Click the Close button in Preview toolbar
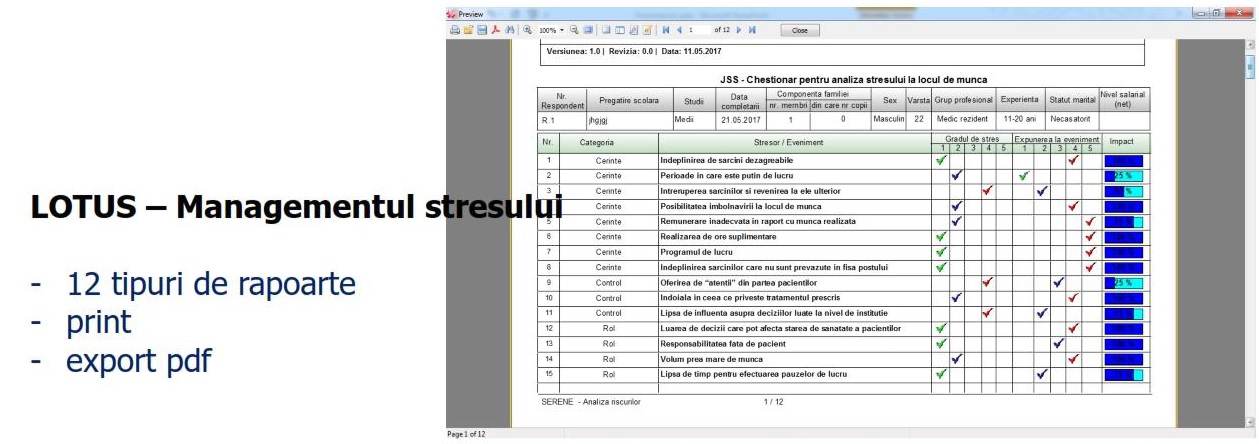This screenshot has height=444, width=1259. 800,31
